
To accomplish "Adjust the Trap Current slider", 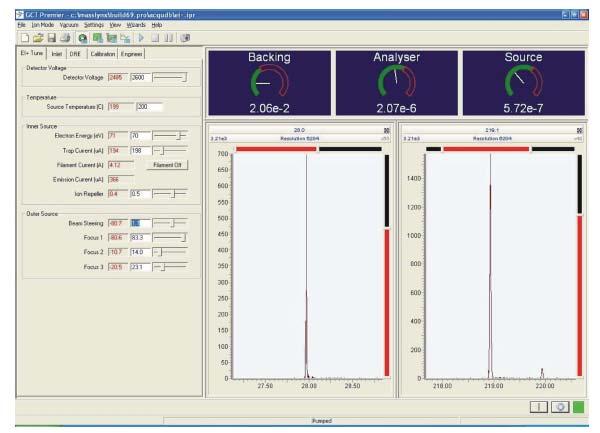I will [x=170, y=151].
